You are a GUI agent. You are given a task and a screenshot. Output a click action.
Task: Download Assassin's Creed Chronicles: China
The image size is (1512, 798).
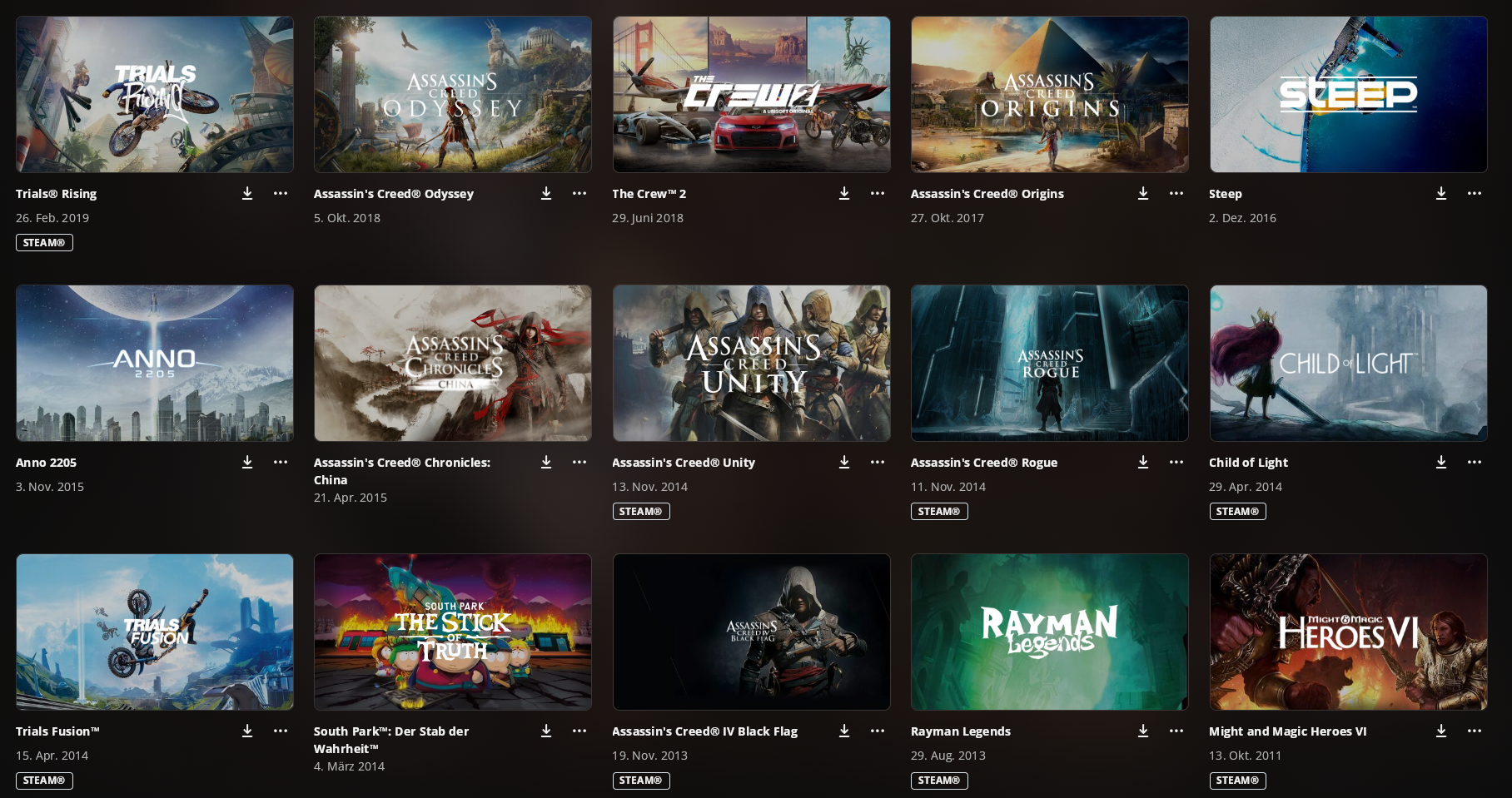click(x=546, y=462)
